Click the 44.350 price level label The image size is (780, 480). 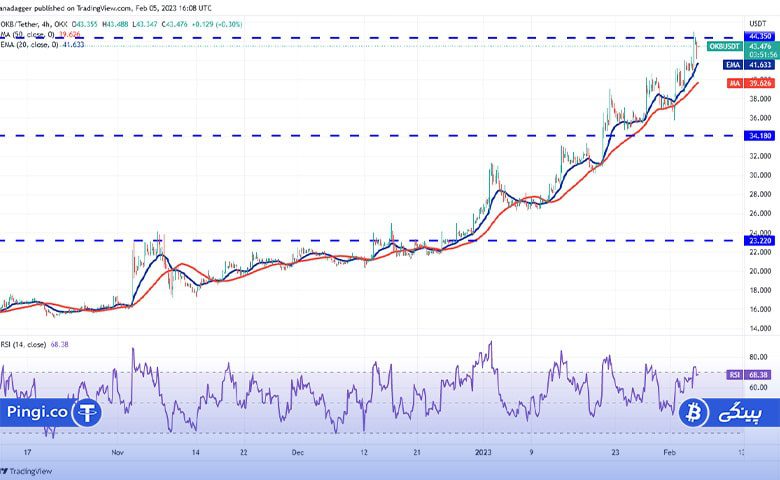click(759, 36)
